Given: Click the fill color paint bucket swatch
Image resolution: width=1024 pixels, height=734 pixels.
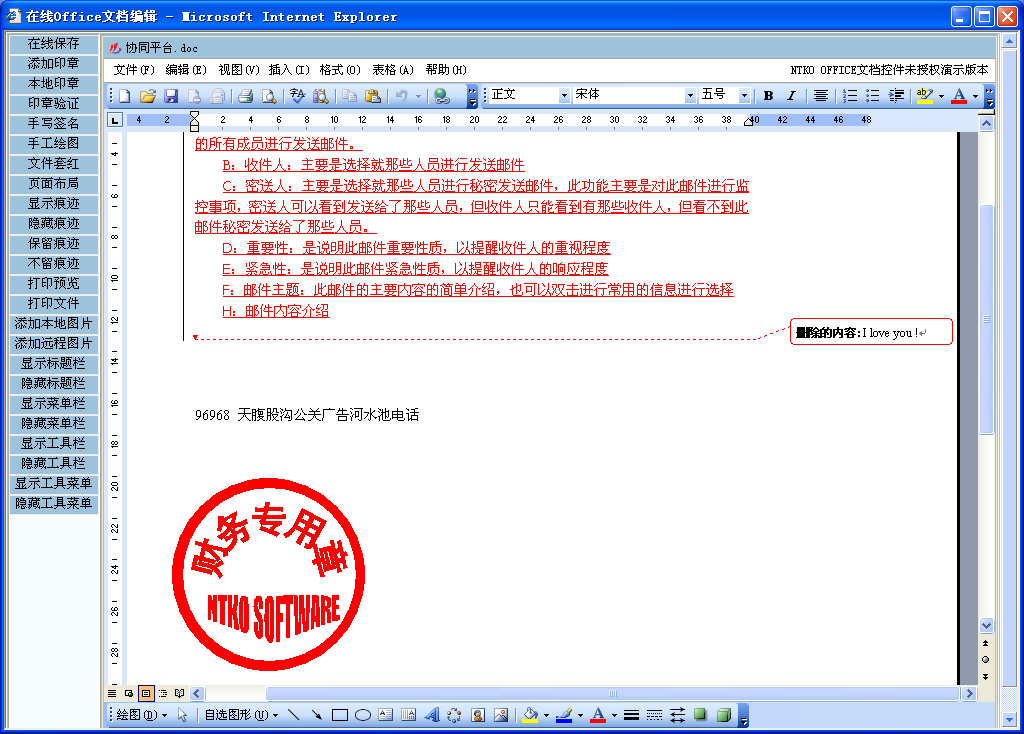Looking at the screenshot, I should coord(530,715).
